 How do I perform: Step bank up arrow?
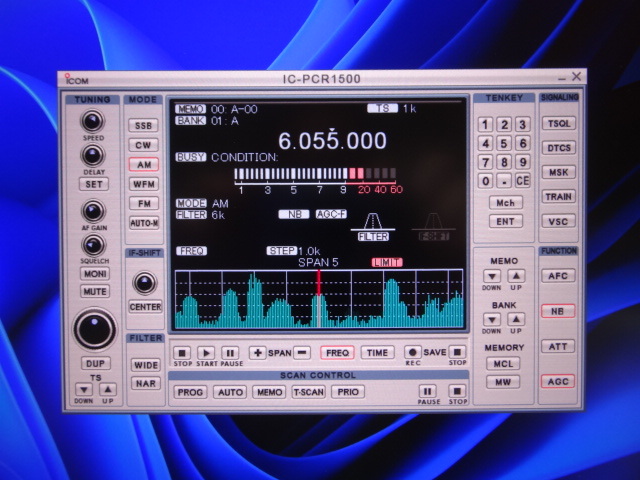(515, 319)
